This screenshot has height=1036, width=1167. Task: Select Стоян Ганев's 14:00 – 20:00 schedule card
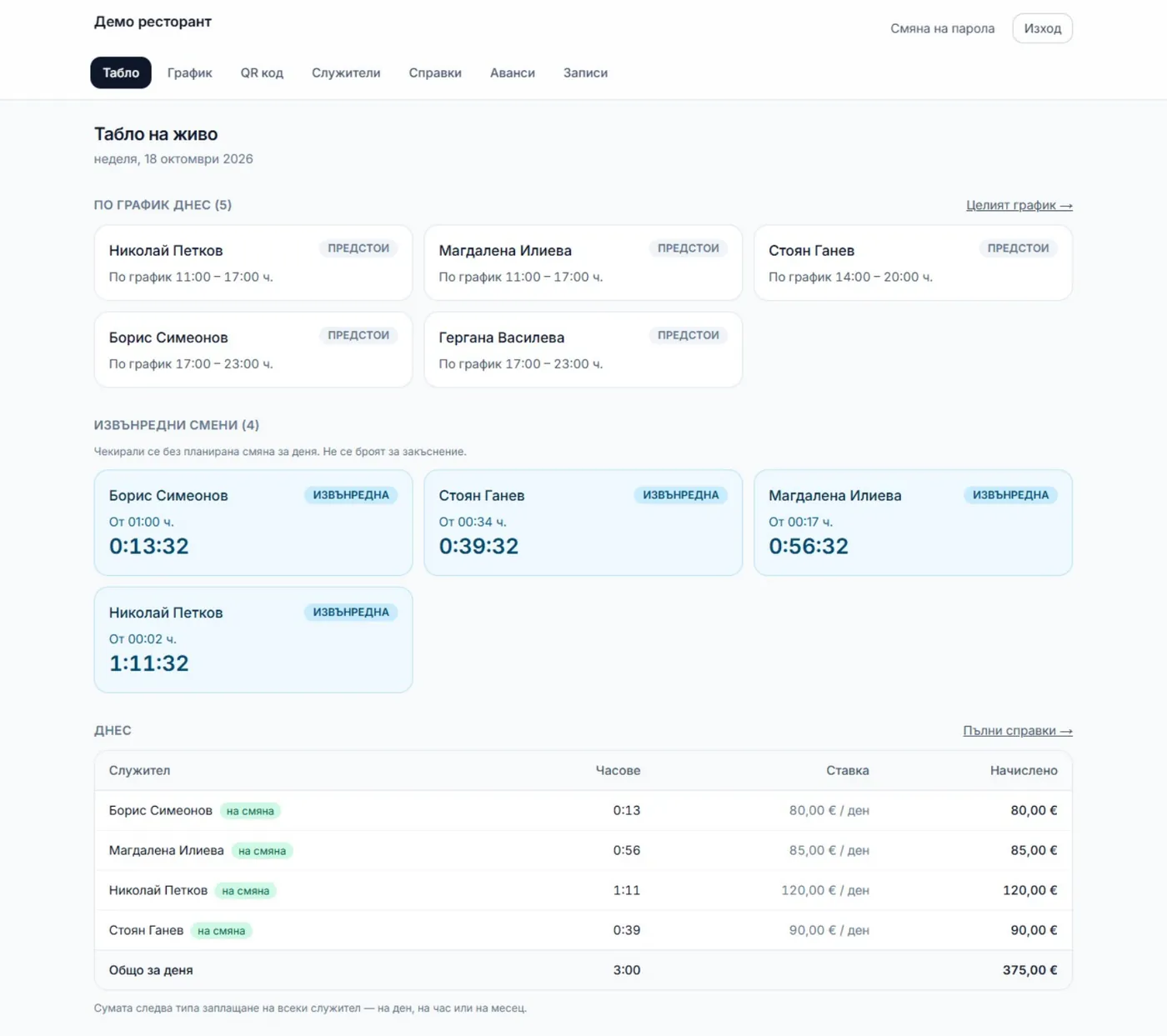(x=913, y=263)
